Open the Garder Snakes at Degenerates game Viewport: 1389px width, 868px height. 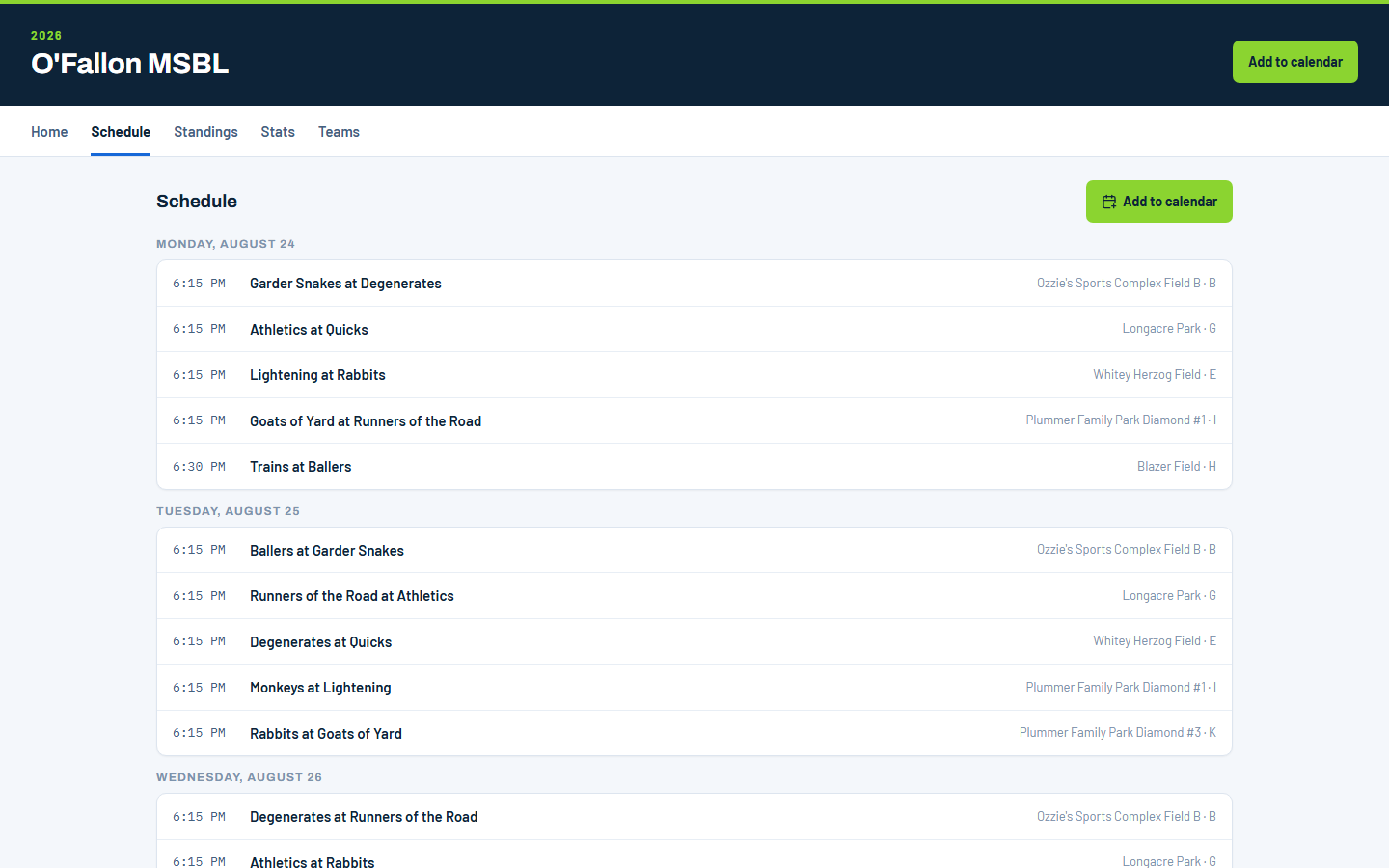tap(694, 284)
